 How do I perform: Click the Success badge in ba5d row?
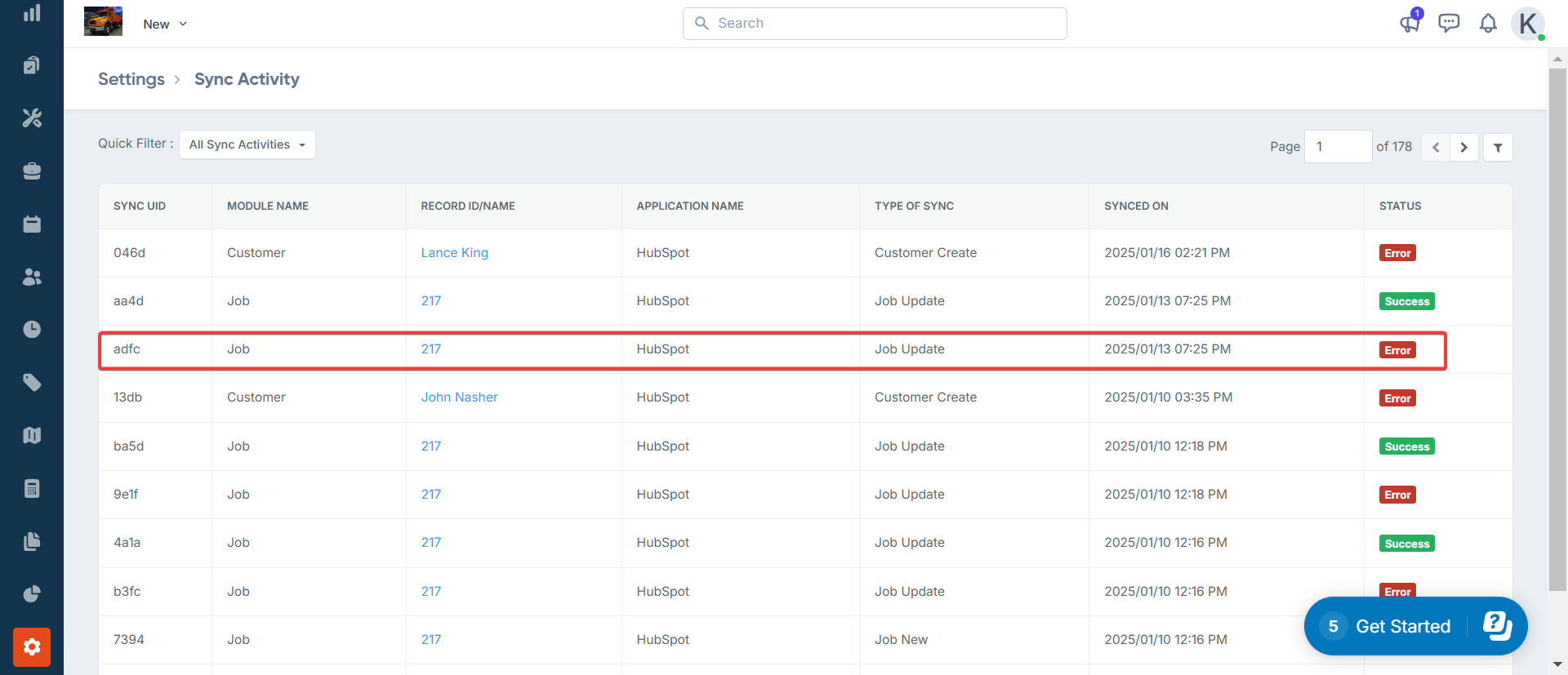point(1407,446)
